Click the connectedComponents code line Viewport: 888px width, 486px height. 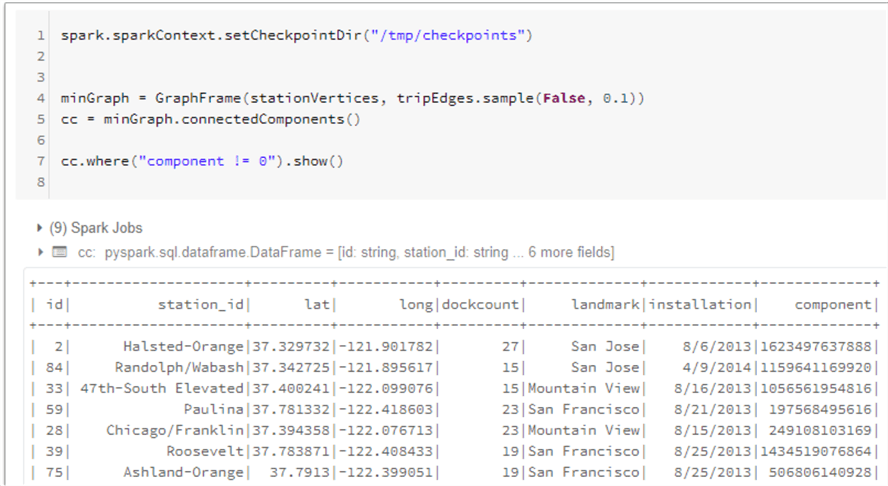coord(210,120)
